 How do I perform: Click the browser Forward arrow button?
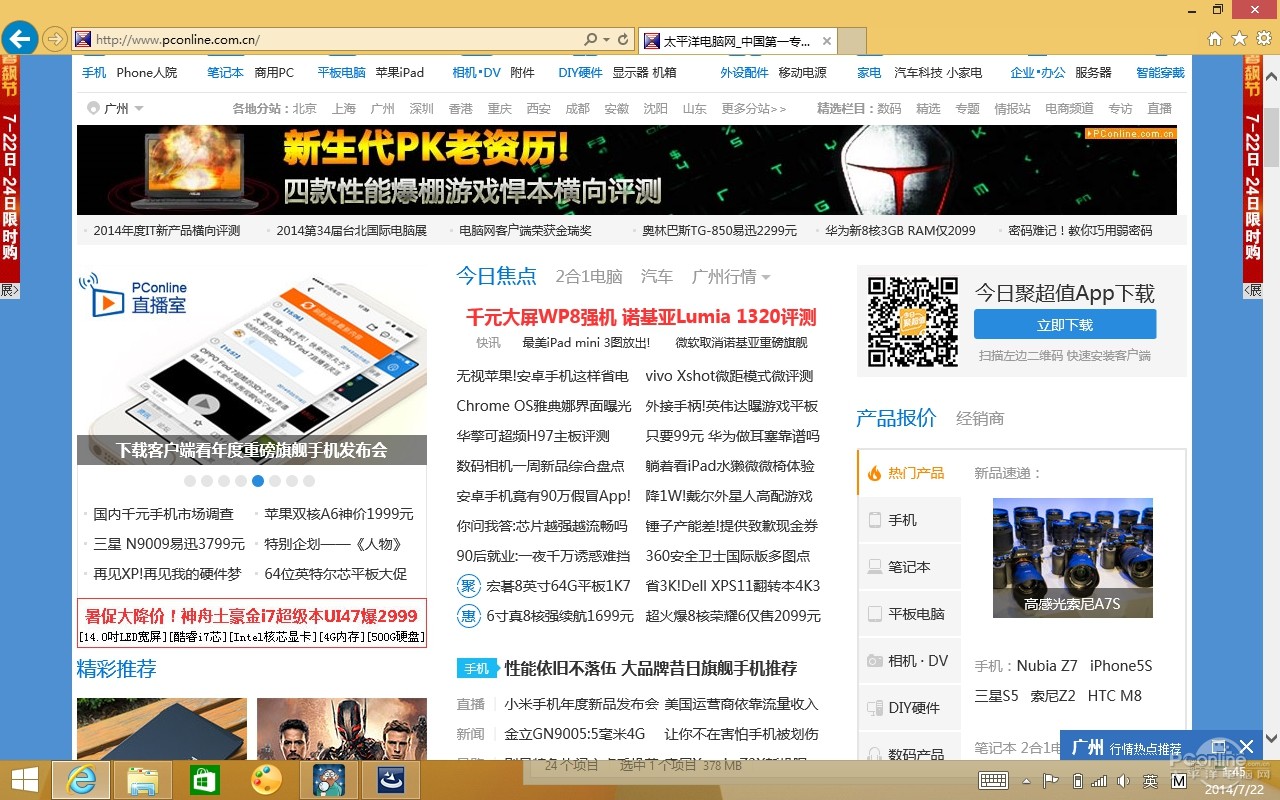click(55, 40)
